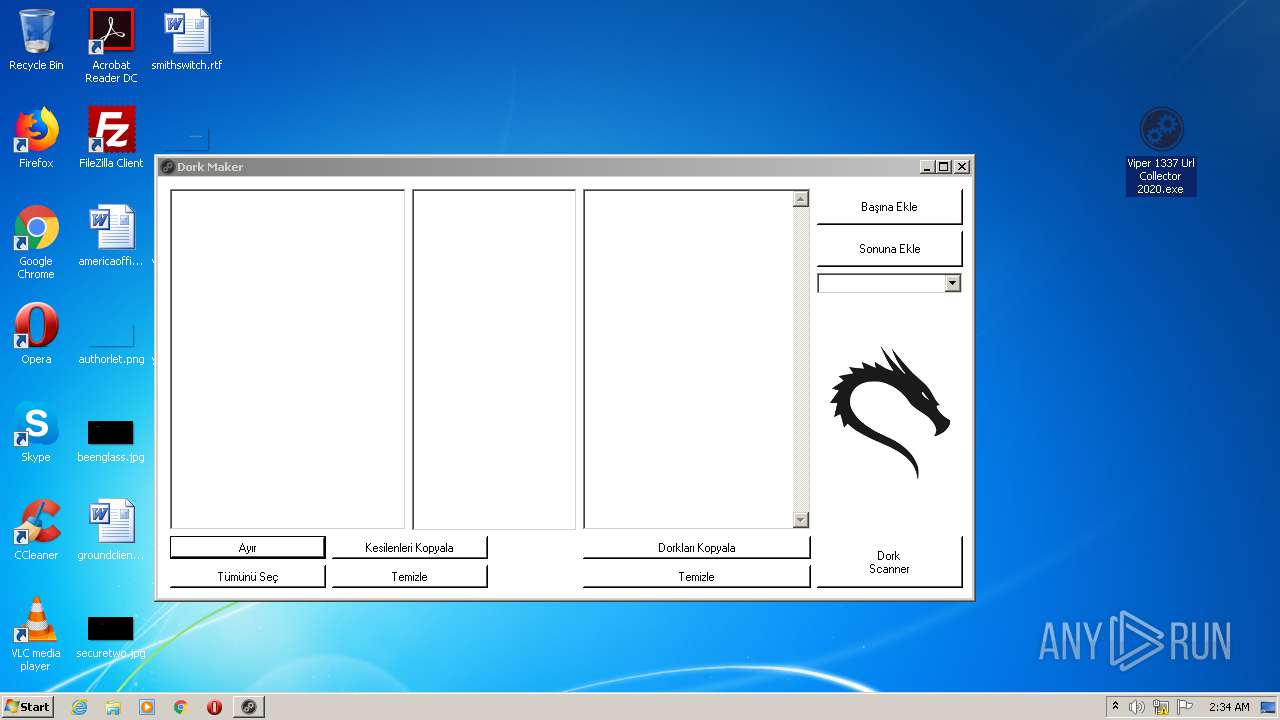The image size is (1280, 720).
Task: Select the groundclien document icon
Action: tap(111, 530)
